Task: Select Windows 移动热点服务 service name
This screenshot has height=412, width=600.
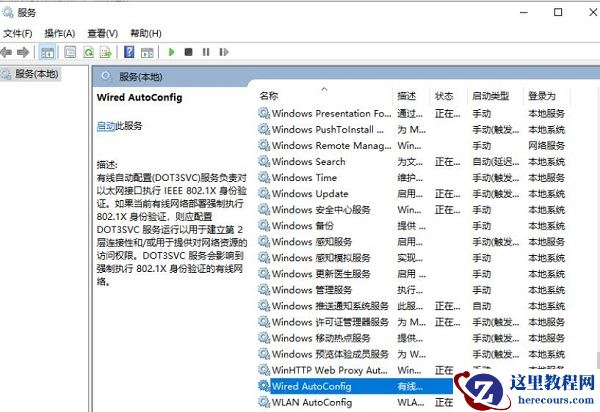Action: click(x=321, y=339)
